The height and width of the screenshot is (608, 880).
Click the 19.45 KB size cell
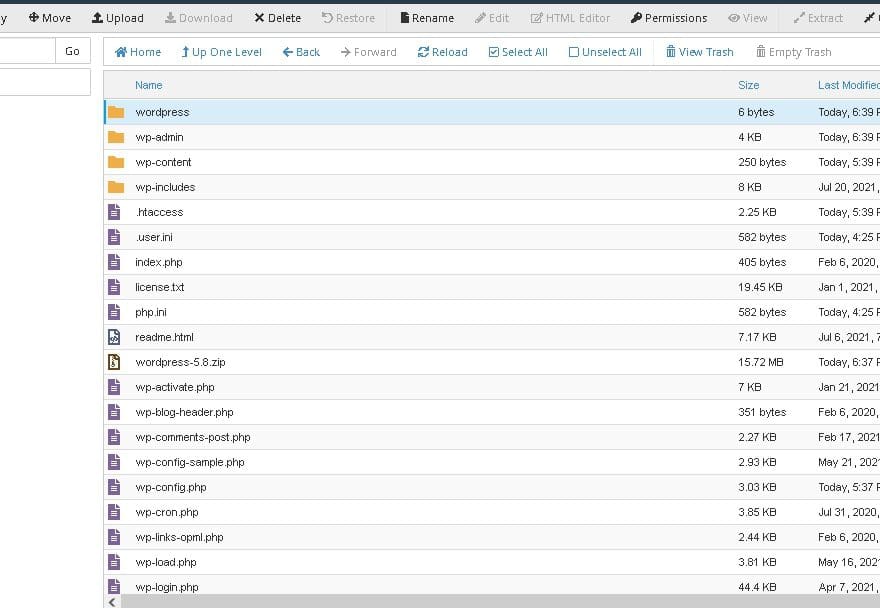click(760, 287)
